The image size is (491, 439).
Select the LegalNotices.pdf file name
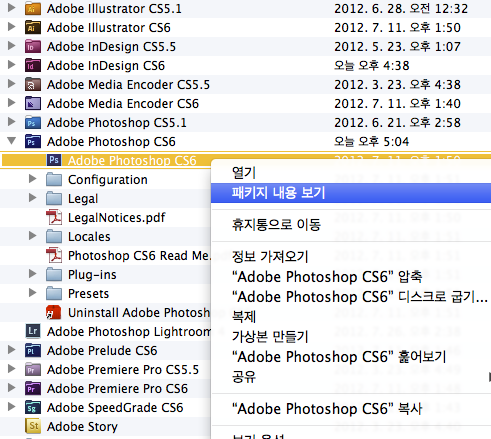(x=117, y=218)
